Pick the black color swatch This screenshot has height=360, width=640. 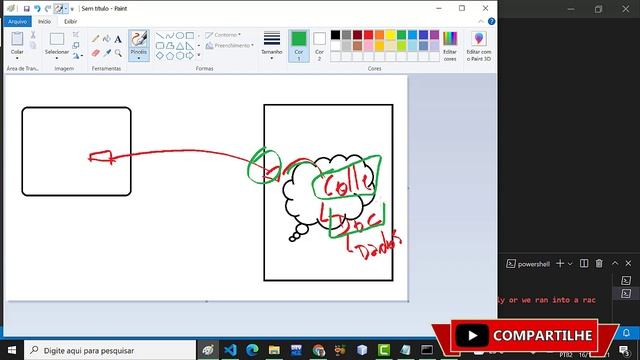click(336, 35)
